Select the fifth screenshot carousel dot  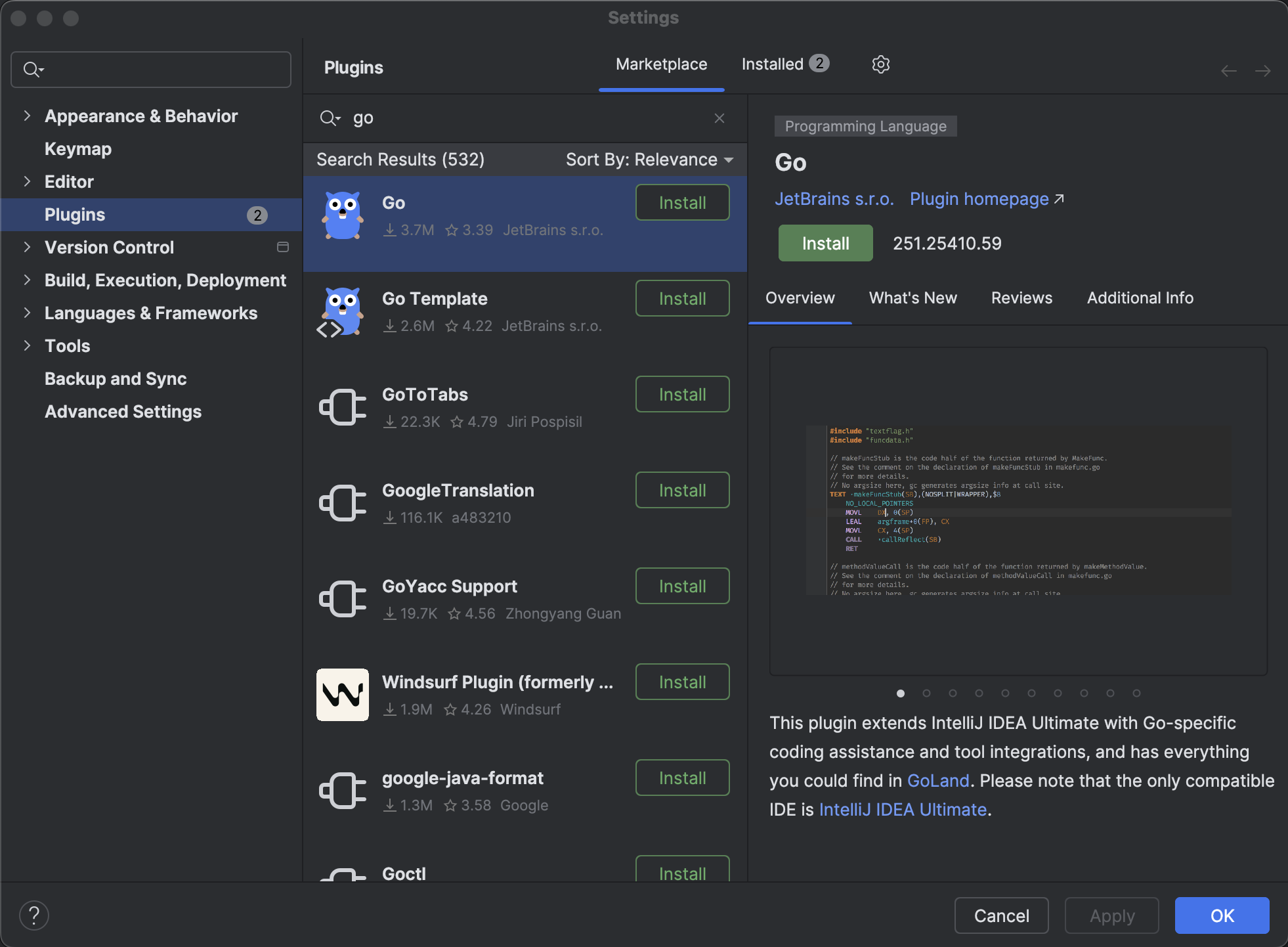point(1005,693)
